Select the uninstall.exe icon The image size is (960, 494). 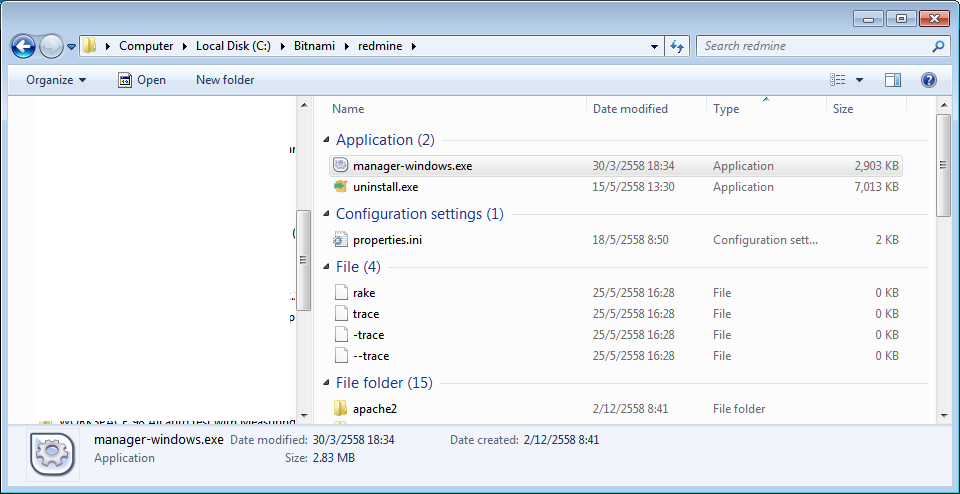coord(340,187)
